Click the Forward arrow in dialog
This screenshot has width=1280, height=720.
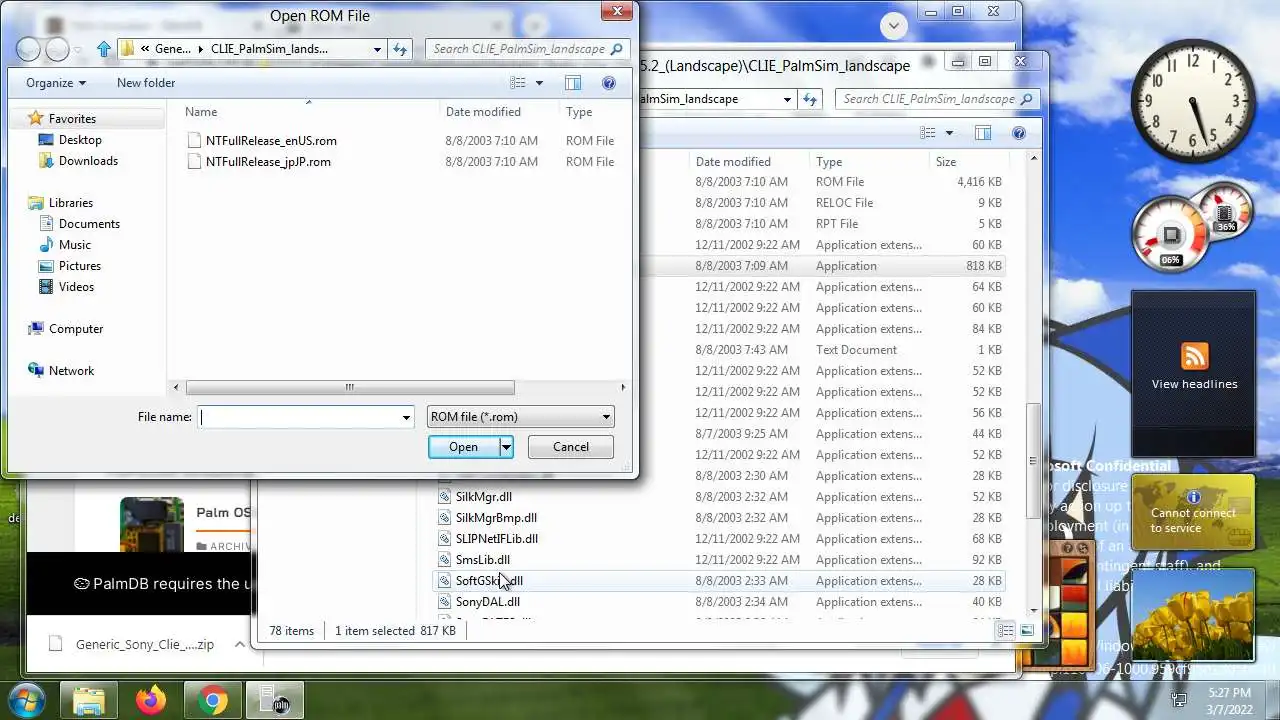click(x=57, y=48)
